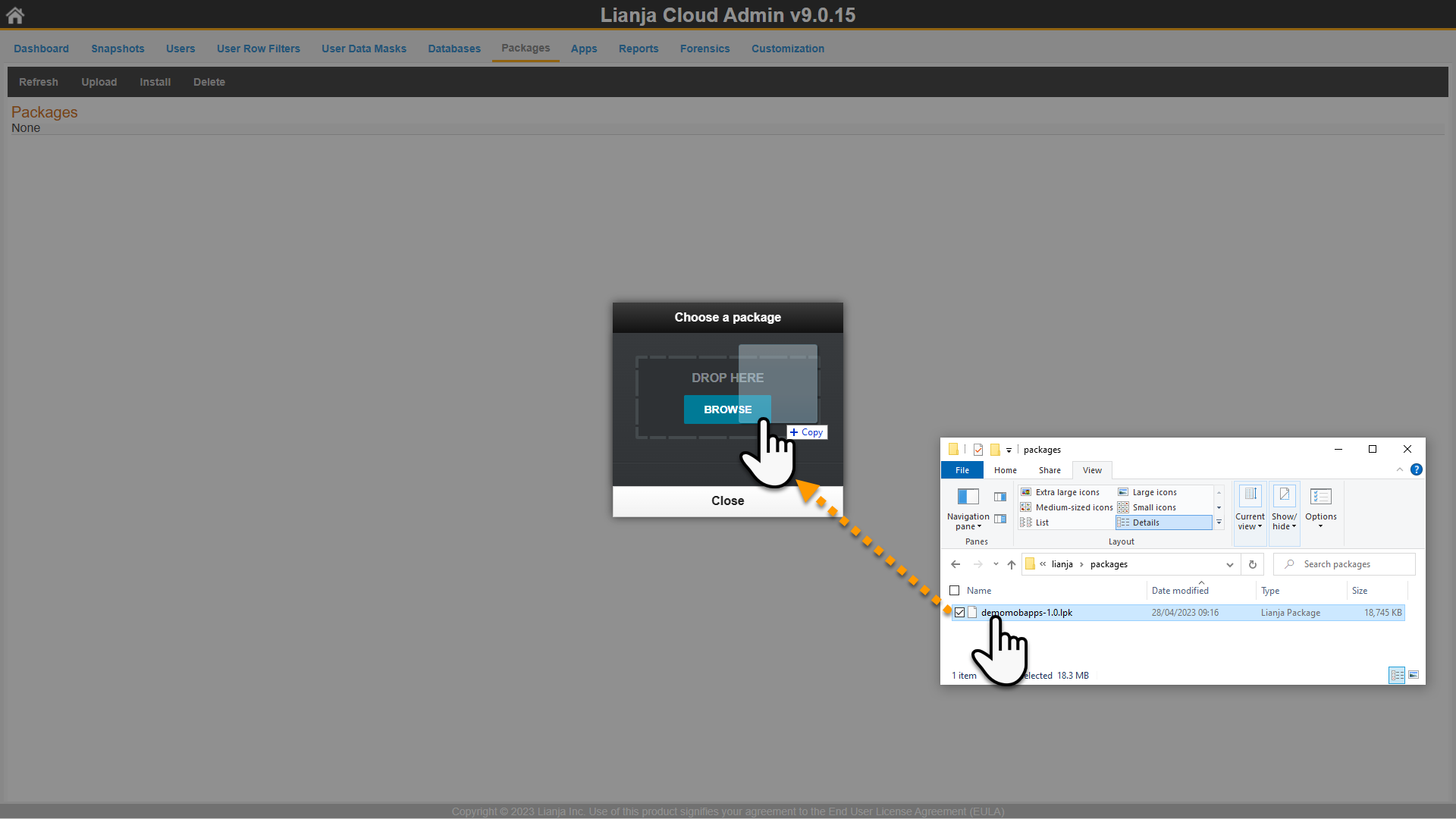Go to the Lianja Cloud Admin home icon
Viewport: 1456px width, 819px height.
pyautogui.click(x=15, y=15)
